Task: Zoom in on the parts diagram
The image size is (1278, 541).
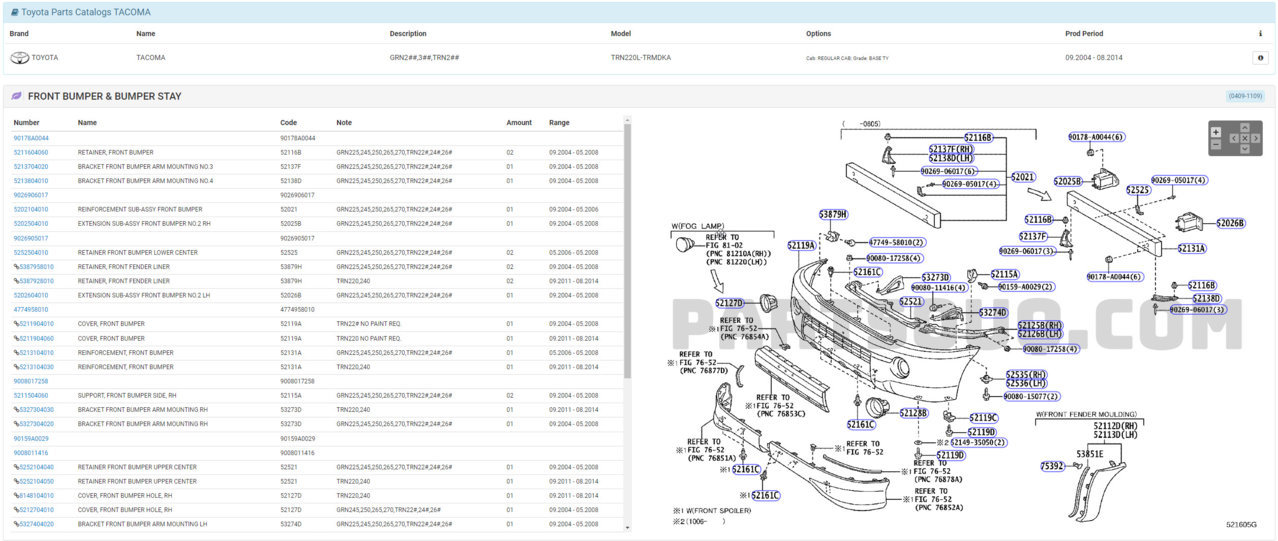Action: [1216, 132]
